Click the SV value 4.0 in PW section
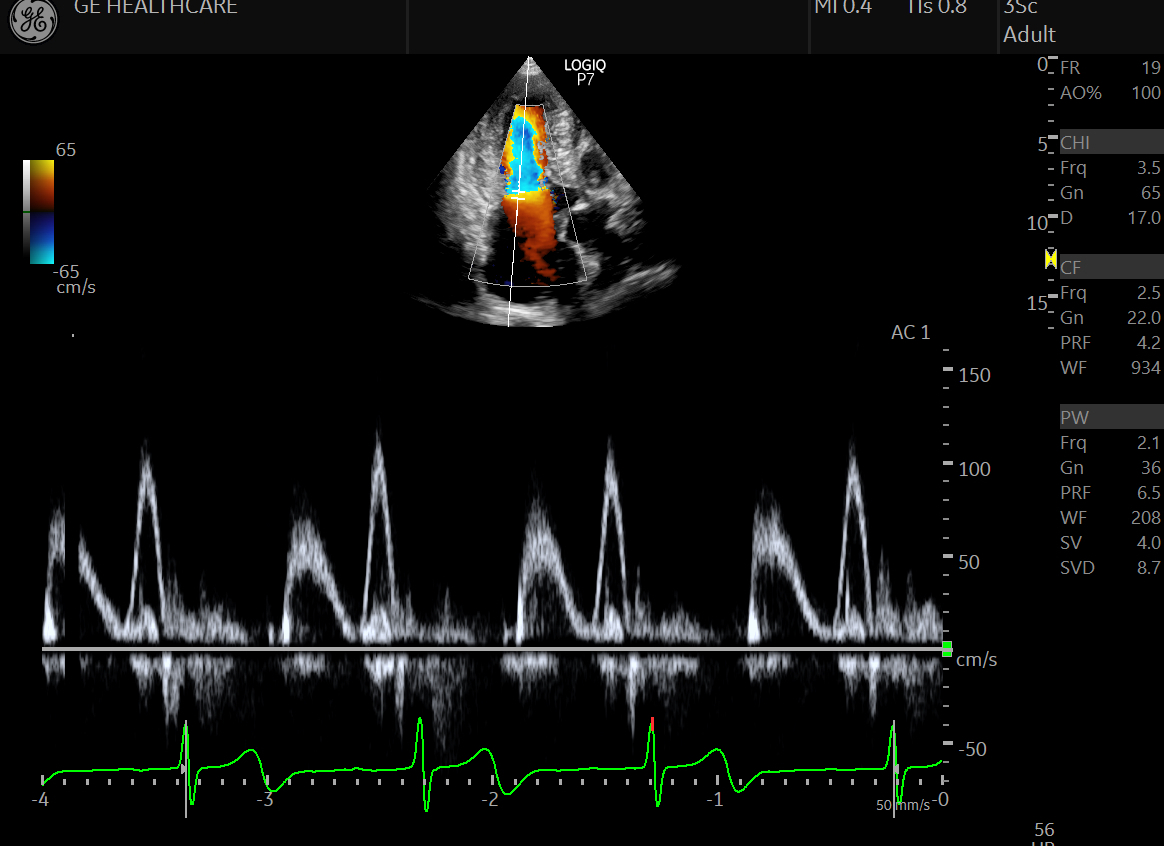 [x=1148, y=543]
